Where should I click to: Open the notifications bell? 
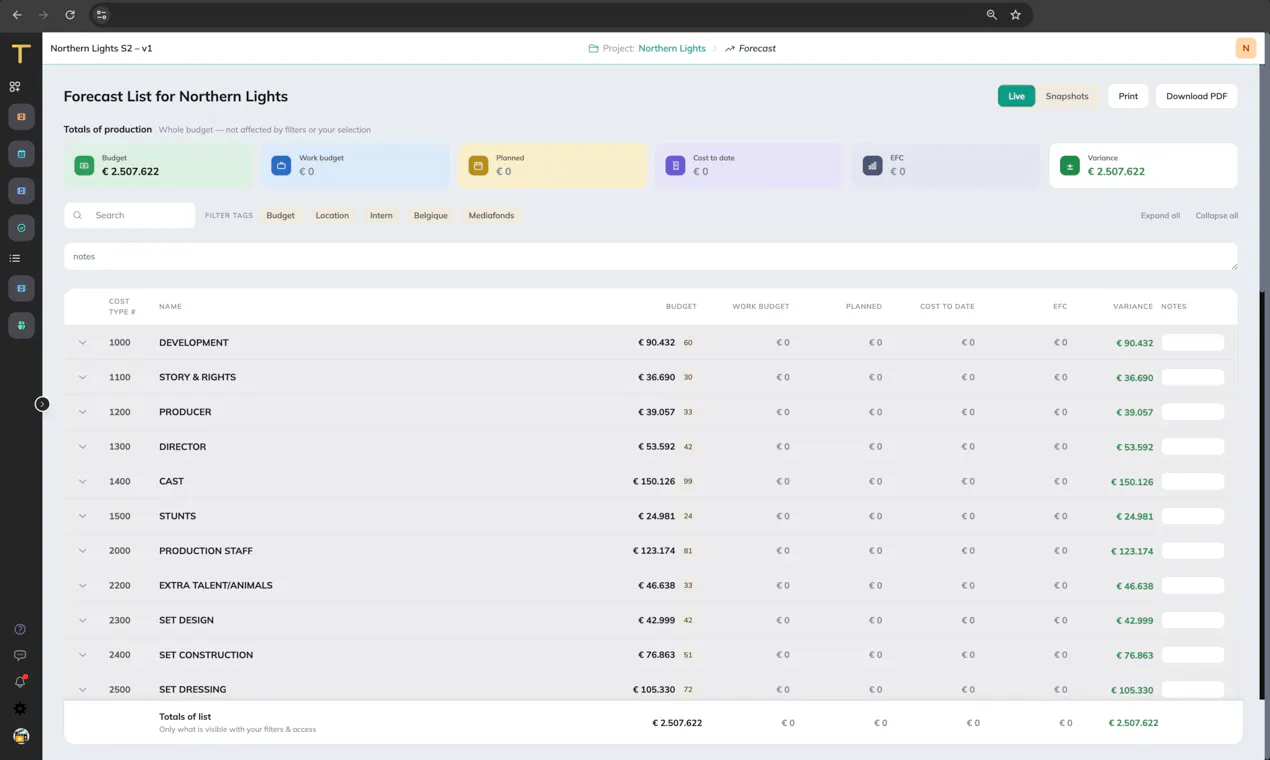(x=20, y=681)
